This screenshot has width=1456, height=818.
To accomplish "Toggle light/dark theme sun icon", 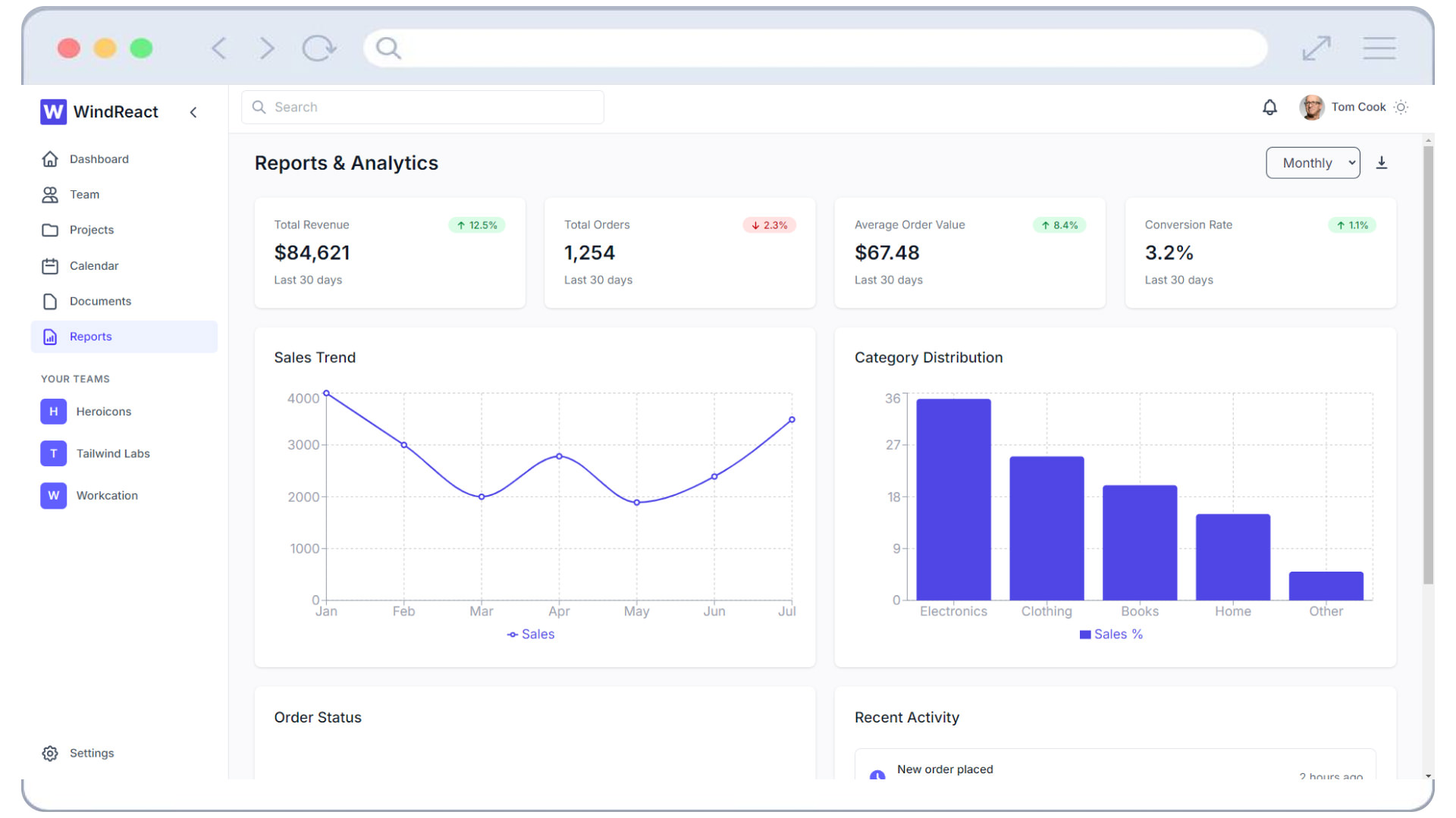I will pos(1401,107).
